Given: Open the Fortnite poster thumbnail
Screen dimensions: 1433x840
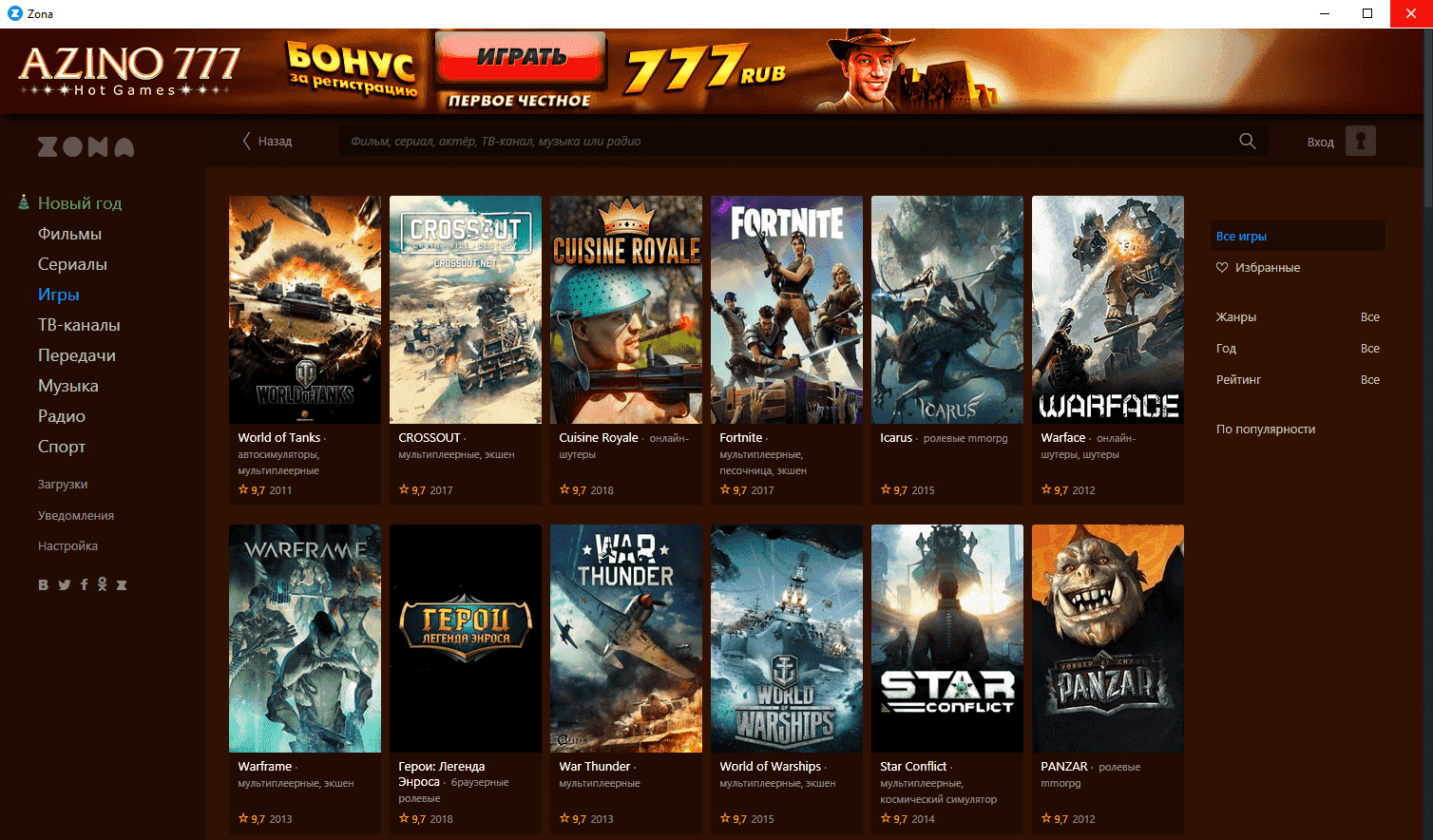Looking at the screenshot, I should pos(787,310).
